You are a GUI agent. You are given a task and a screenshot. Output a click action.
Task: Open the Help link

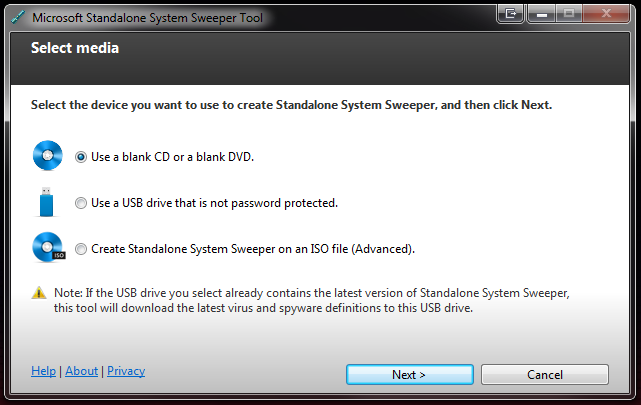click(43, 371)
